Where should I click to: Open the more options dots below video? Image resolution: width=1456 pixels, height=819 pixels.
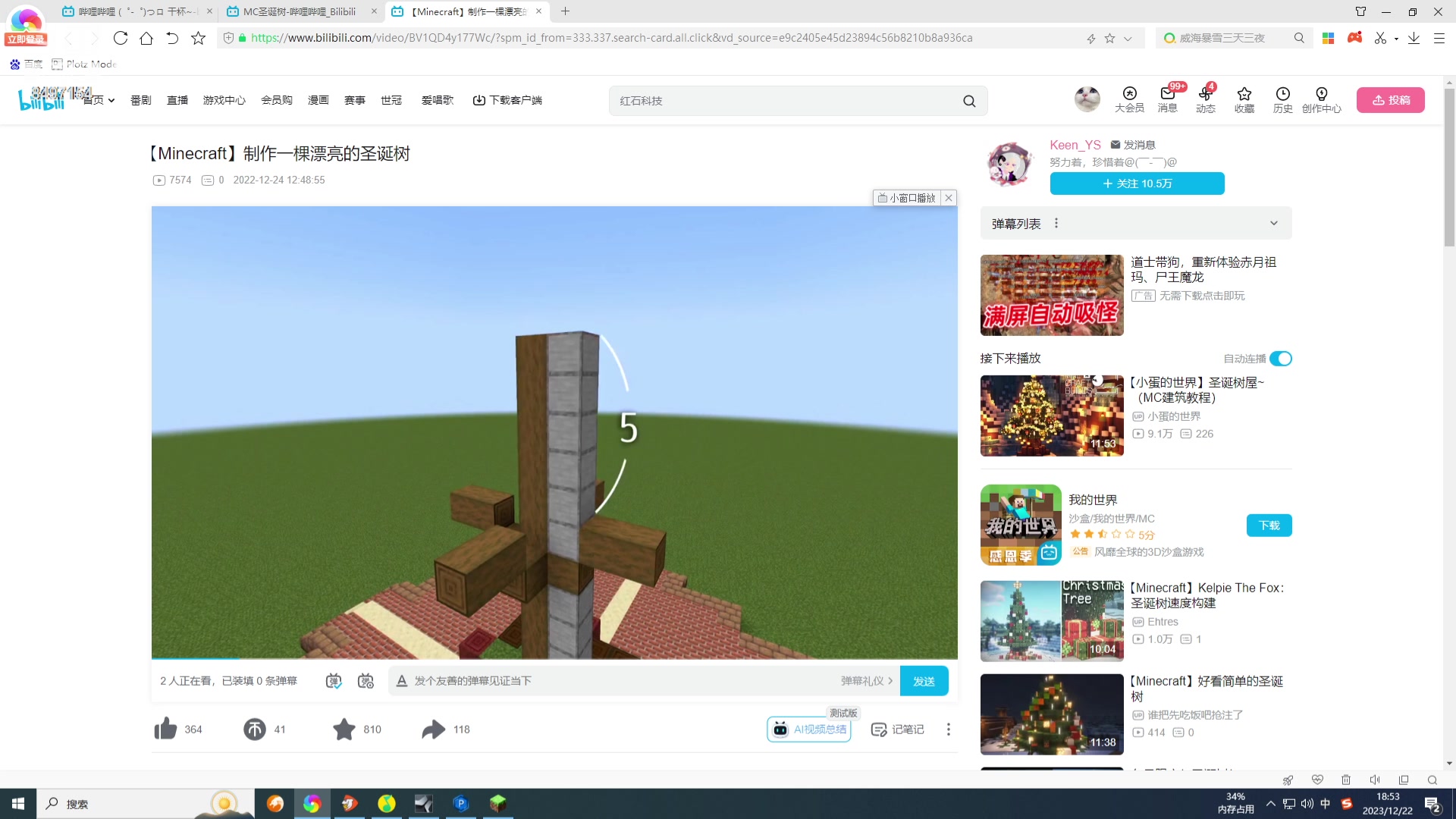click(x=948, y=729)
